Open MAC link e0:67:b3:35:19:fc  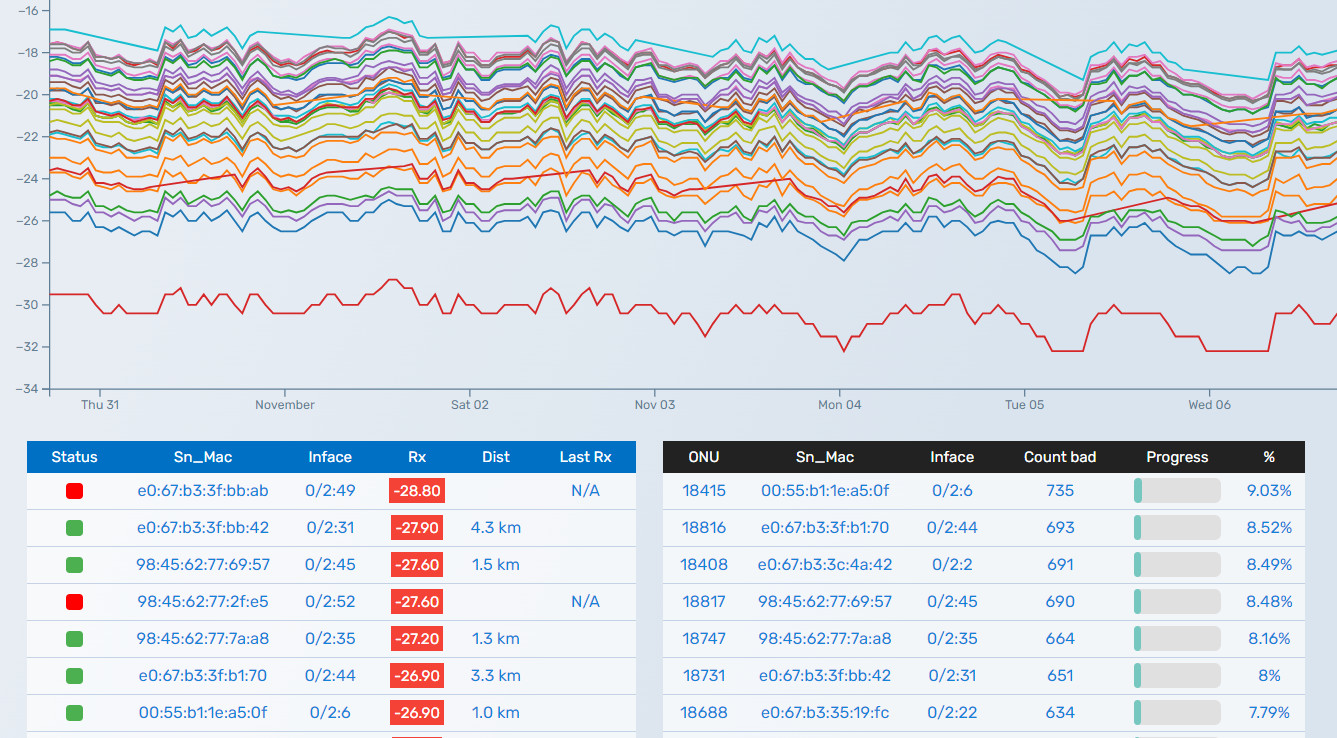825,713
